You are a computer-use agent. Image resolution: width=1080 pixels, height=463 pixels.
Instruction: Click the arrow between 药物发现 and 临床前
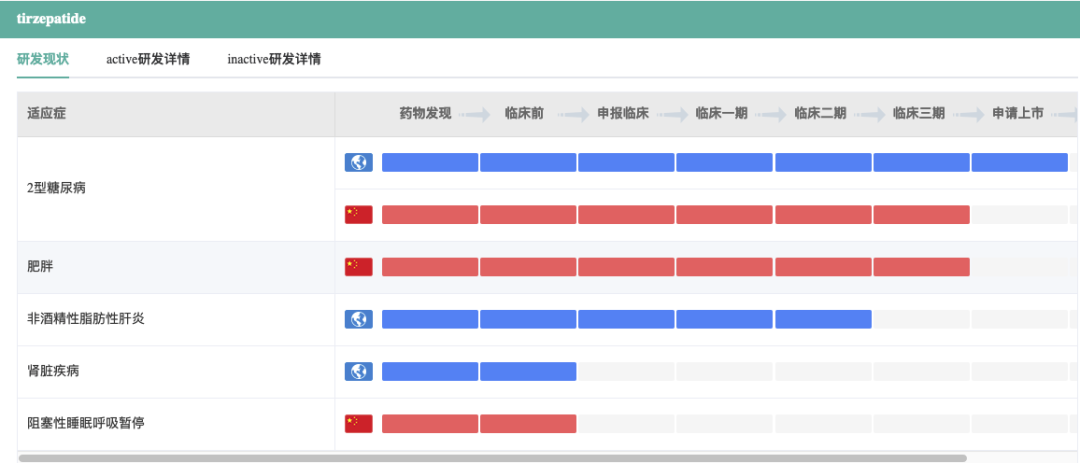477,114
